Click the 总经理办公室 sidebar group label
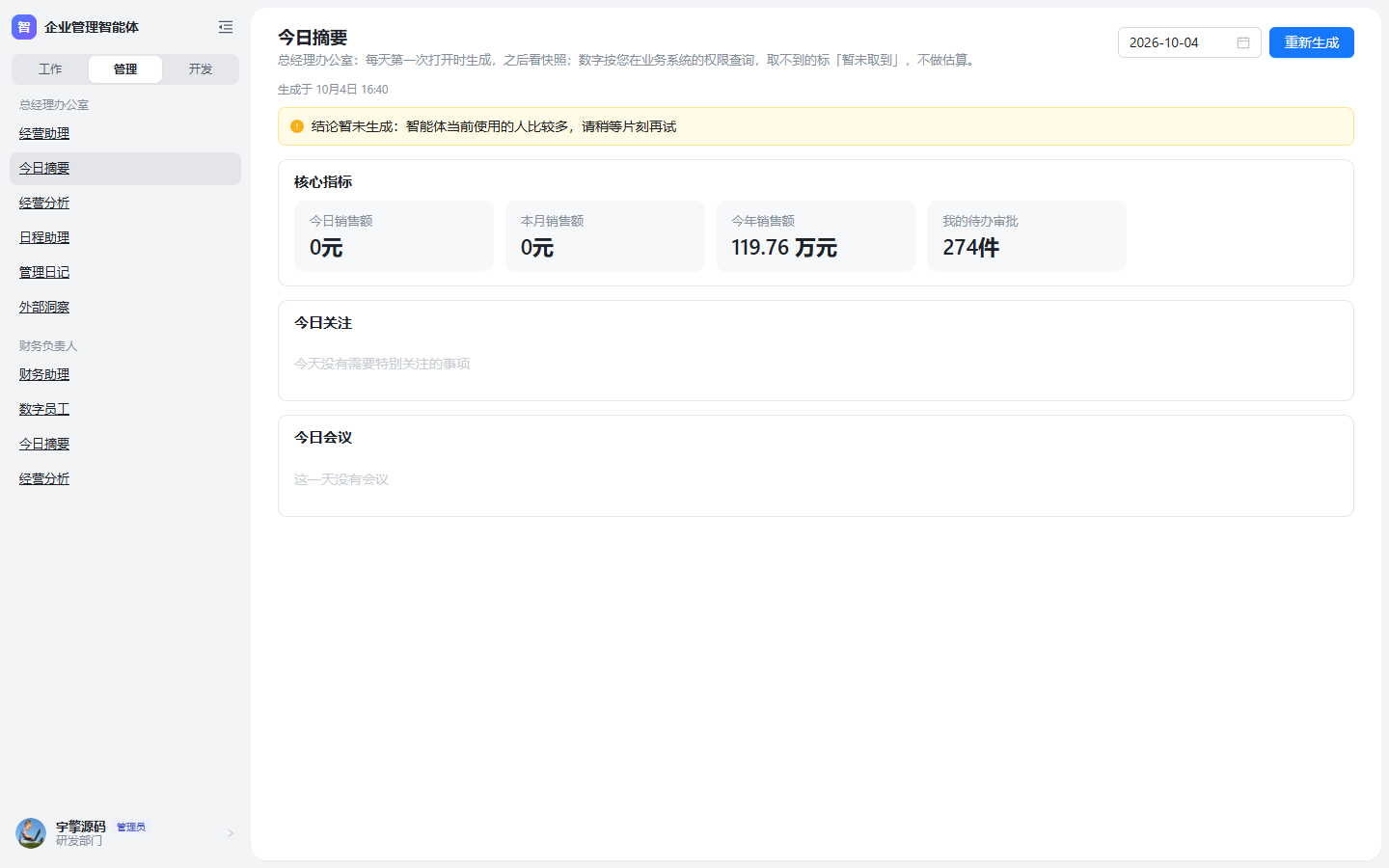Viewport: 1389px width, 868px height. click(x=54, y=105)
